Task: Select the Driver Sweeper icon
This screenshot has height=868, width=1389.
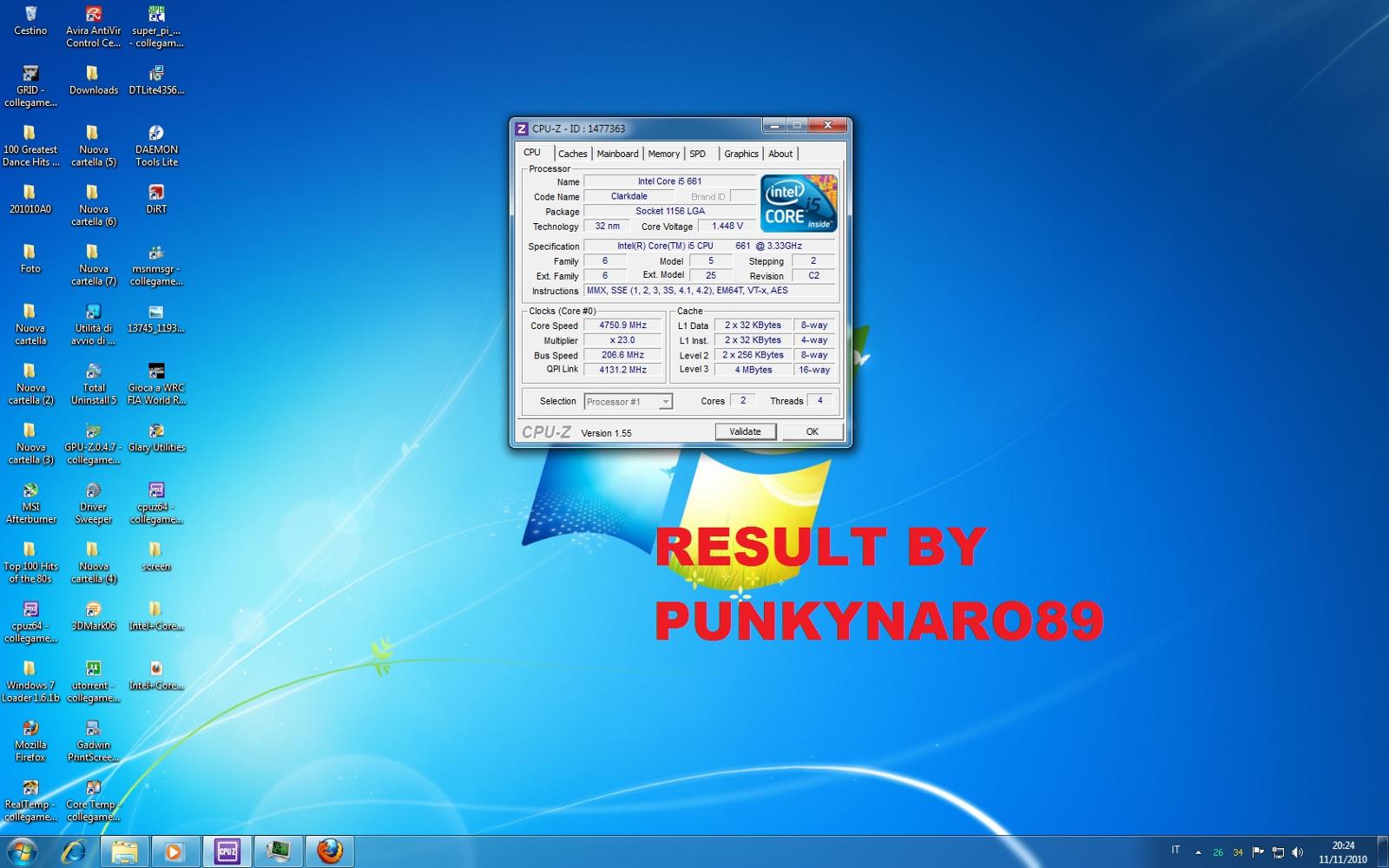Action: click(x=94, y=503)
